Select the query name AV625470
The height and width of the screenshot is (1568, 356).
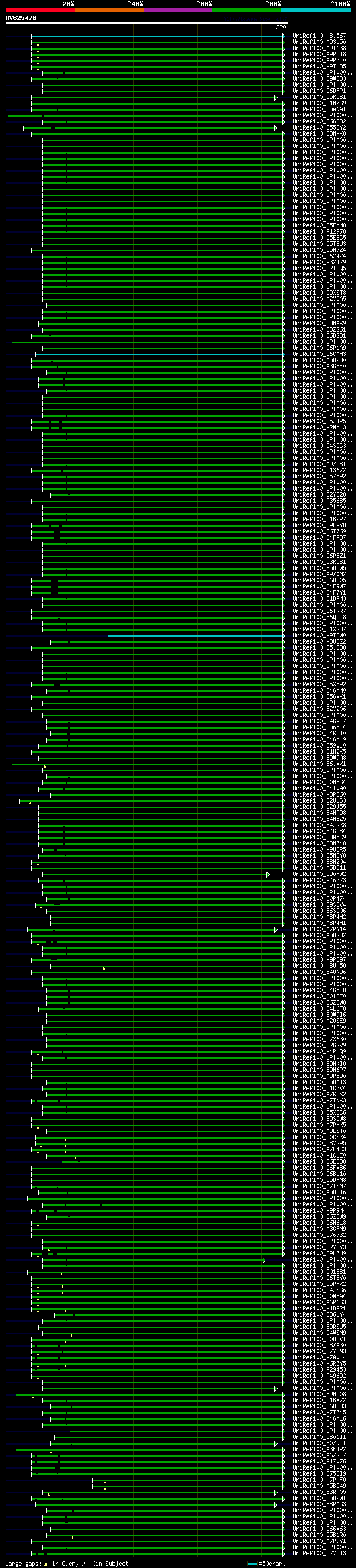point(21,18)
